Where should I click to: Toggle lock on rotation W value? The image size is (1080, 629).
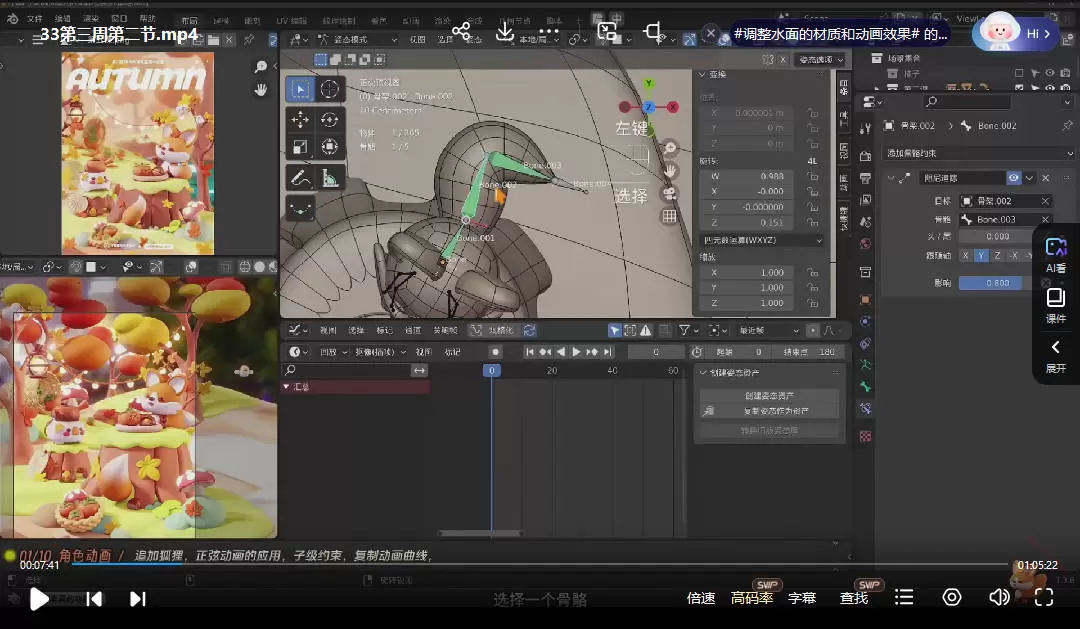pos(813,176)
